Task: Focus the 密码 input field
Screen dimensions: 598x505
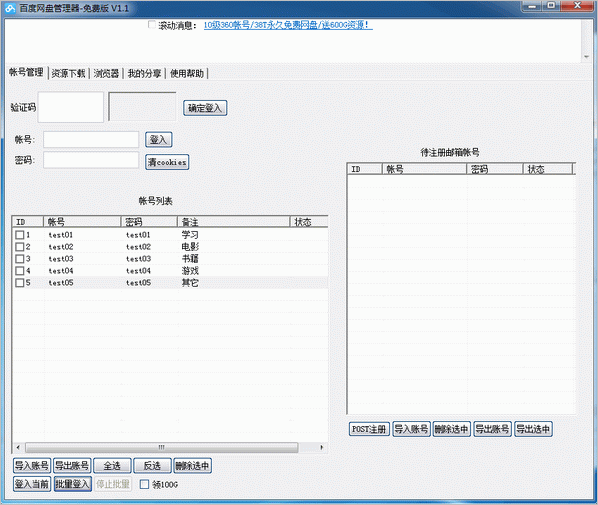Action: pyautogui.click(x=91, y=160)
